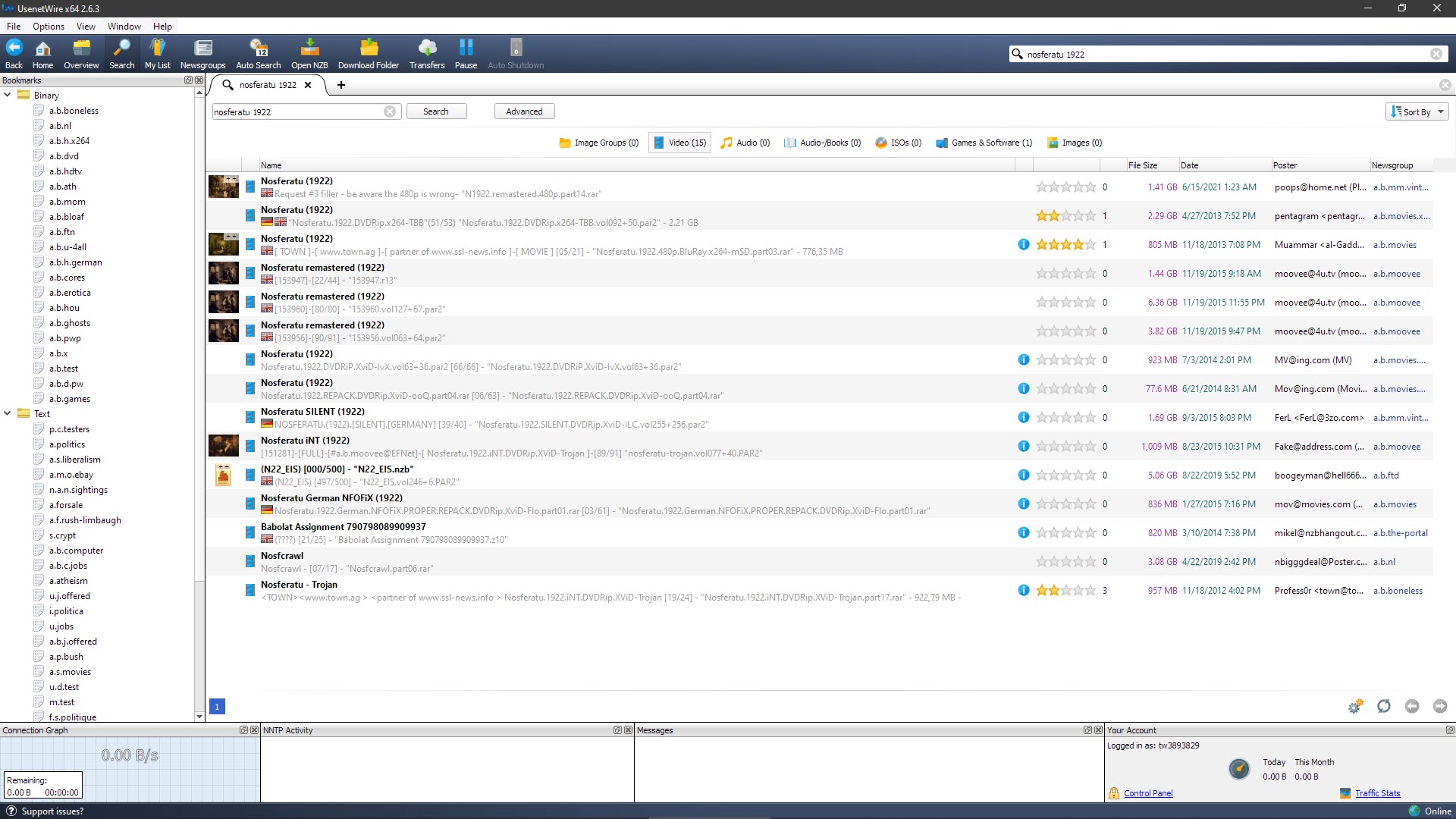Close the Bookmarks panel

[x=199, y=80]
